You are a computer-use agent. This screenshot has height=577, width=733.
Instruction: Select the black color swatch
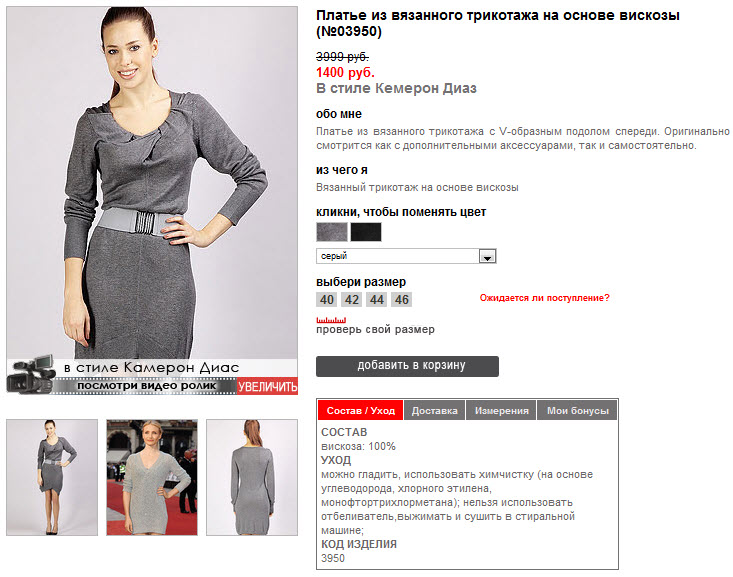tap(366, 232)
